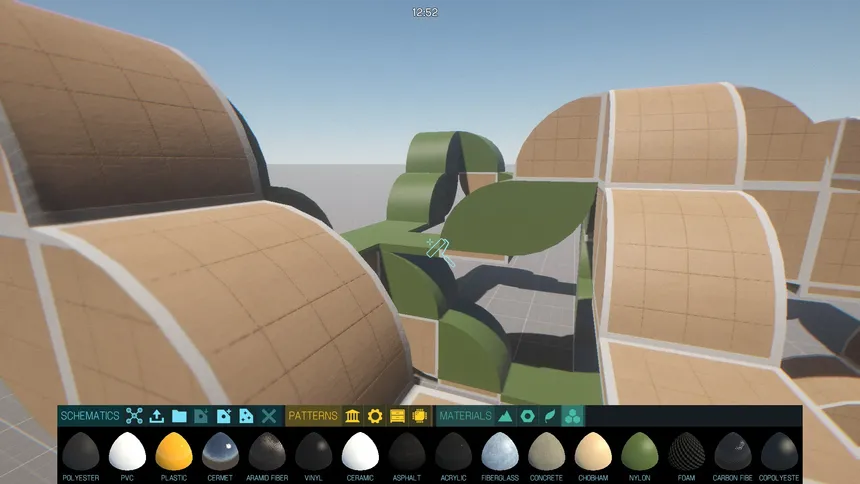Choose the Chobham beige material

tap(593, 451)
